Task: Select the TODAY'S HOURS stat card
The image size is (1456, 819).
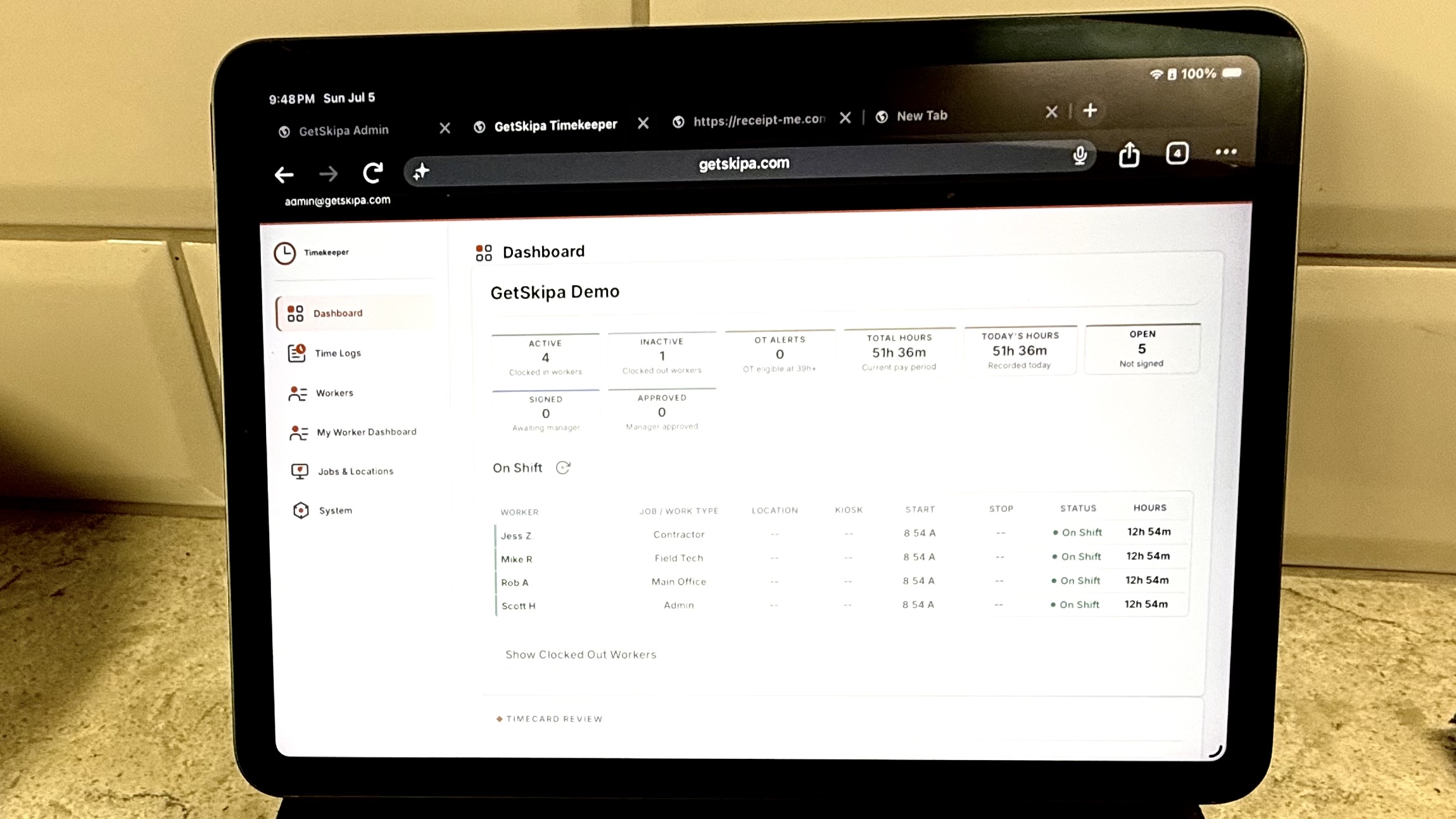Action: click(1020, 350)
